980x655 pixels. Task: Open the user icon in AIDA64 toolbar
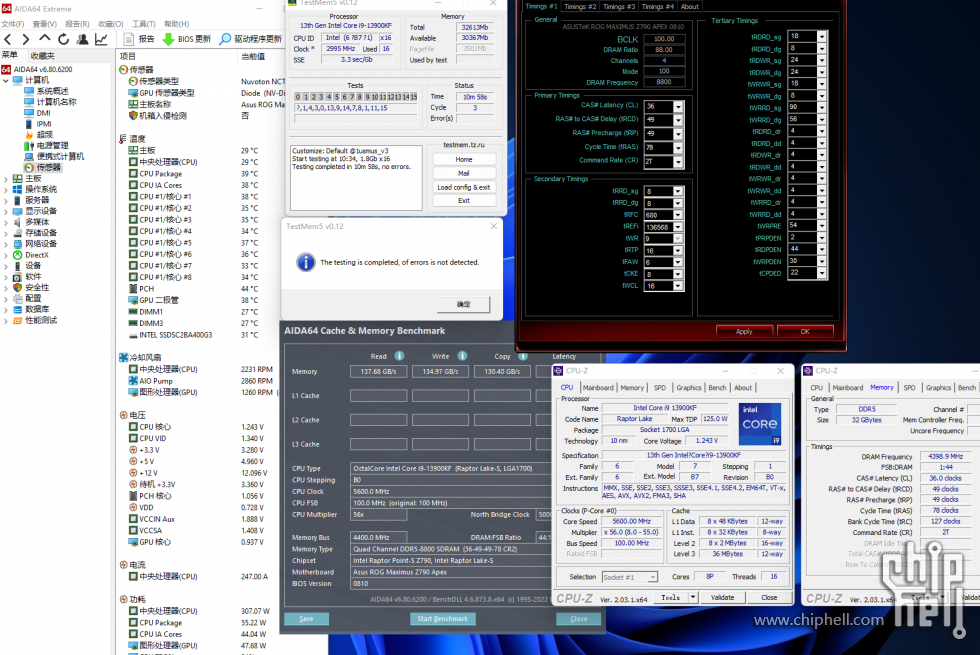82,39
